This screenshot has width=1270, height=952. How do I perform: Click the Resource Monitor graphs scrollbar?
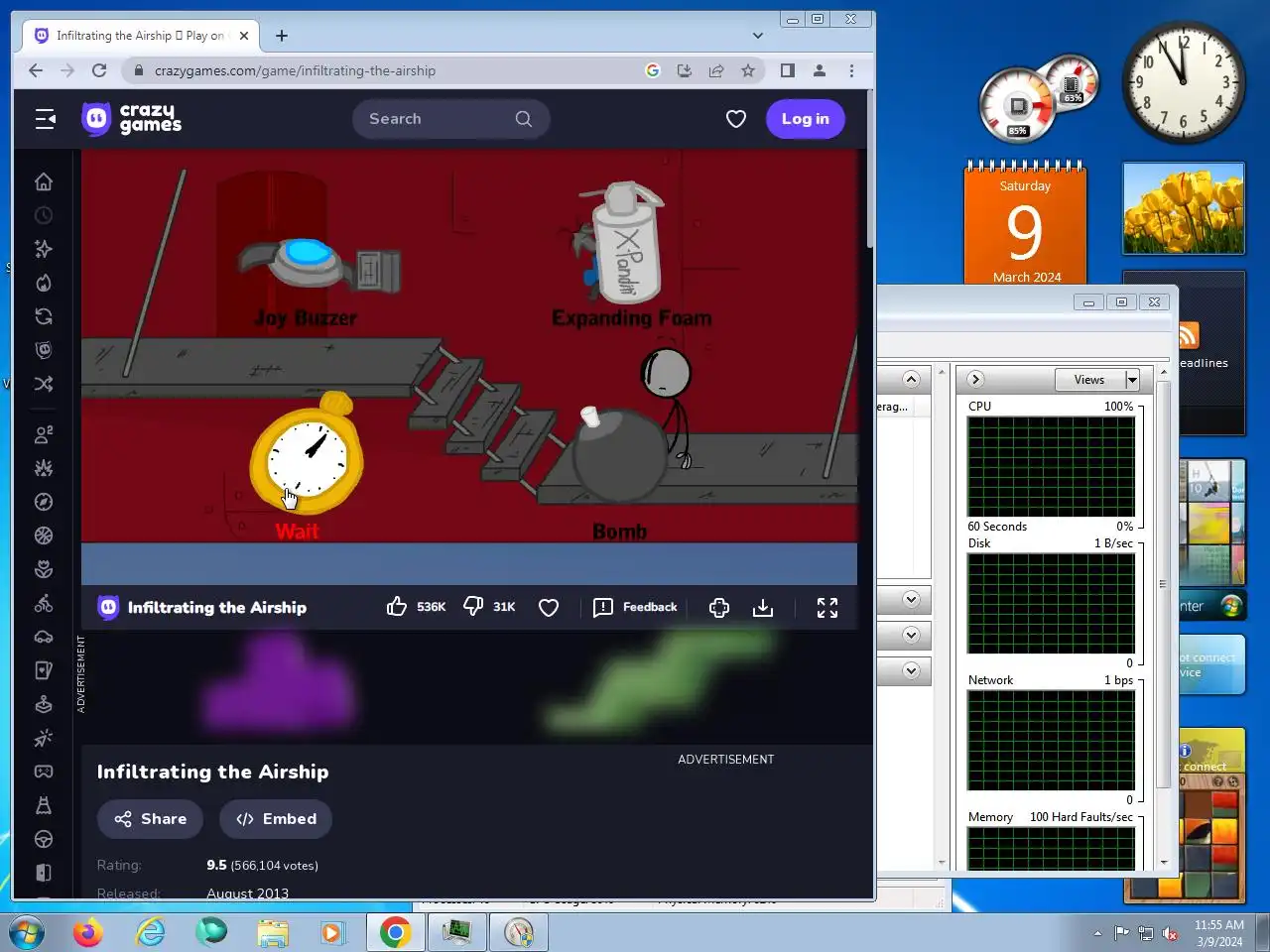click(x=1164, y=583)
